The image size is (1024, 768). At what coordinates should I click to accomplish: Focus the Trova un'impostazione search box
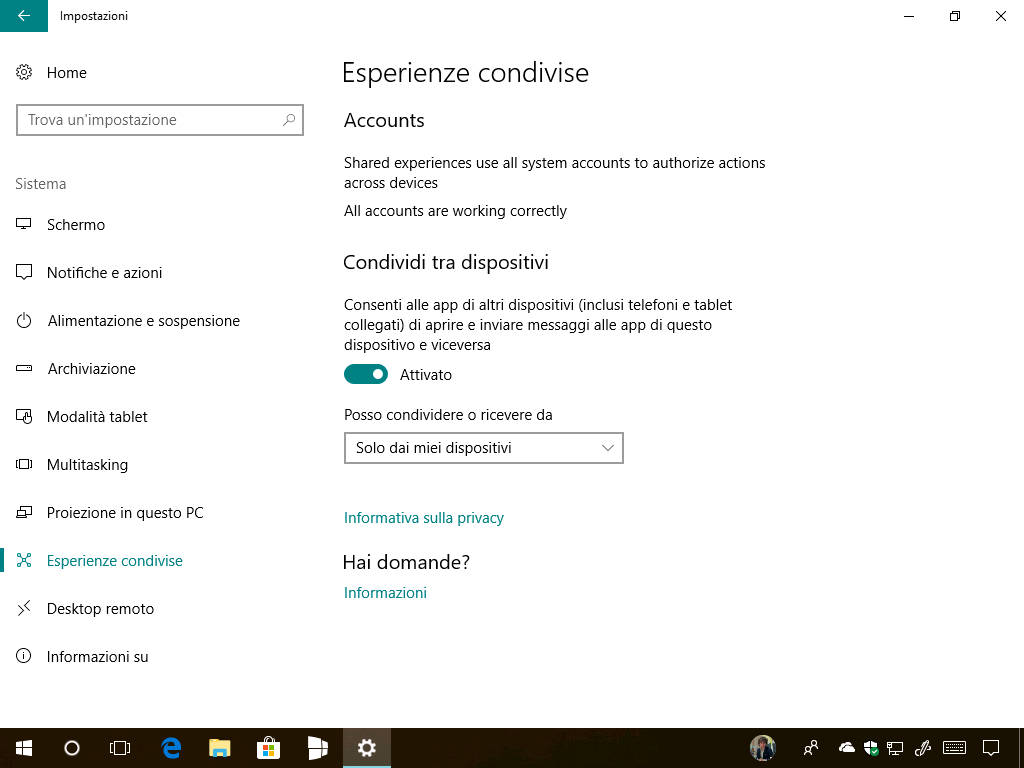click(x=159, y=120)
